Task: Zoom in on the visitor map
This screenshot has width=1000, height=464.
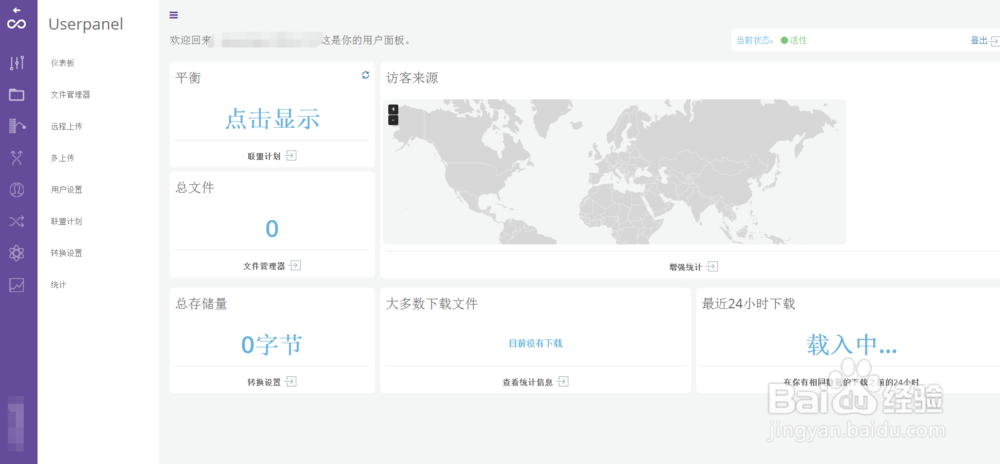Action: 393,109
